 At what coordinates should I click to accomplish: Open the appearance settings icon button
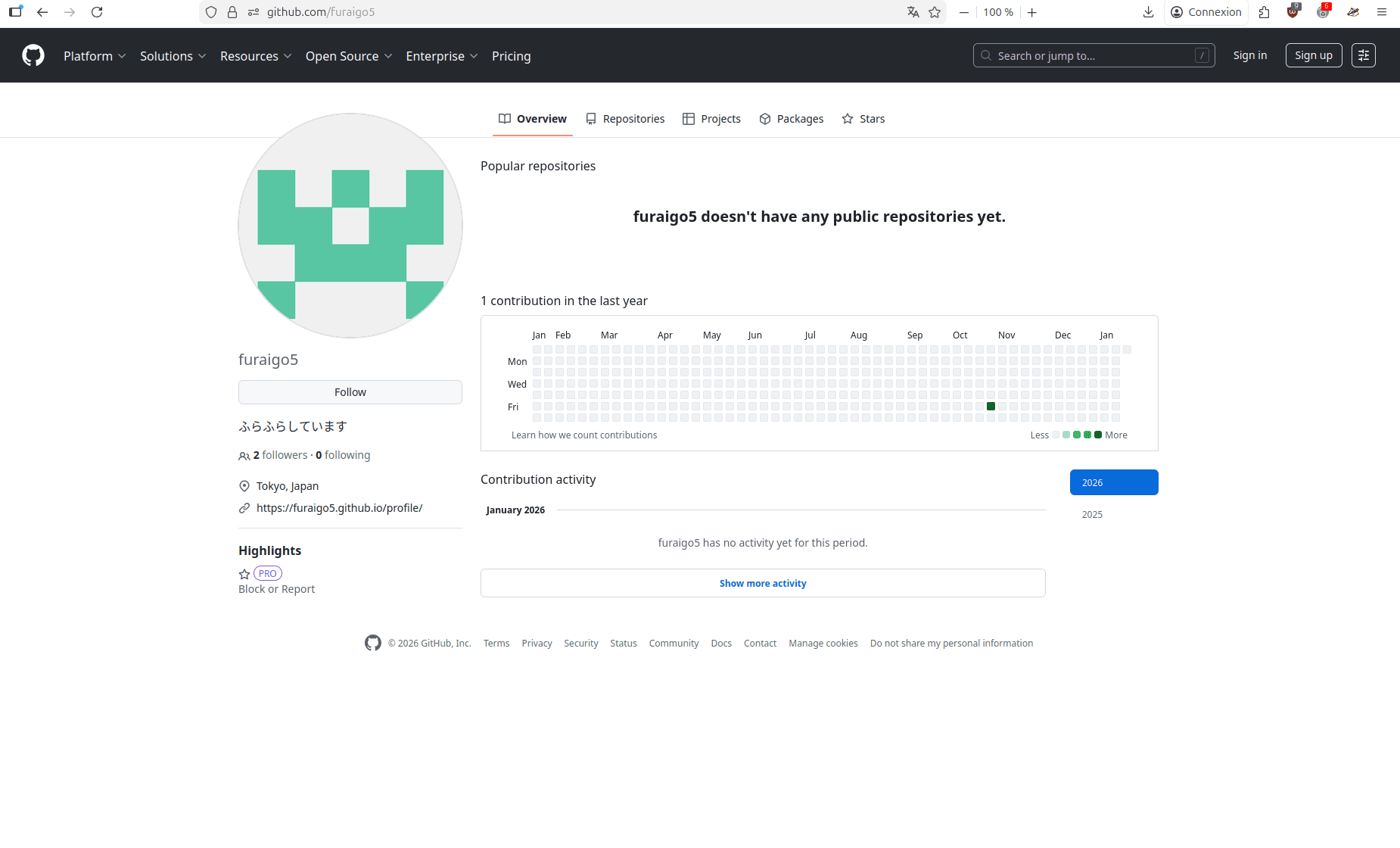1363,55
